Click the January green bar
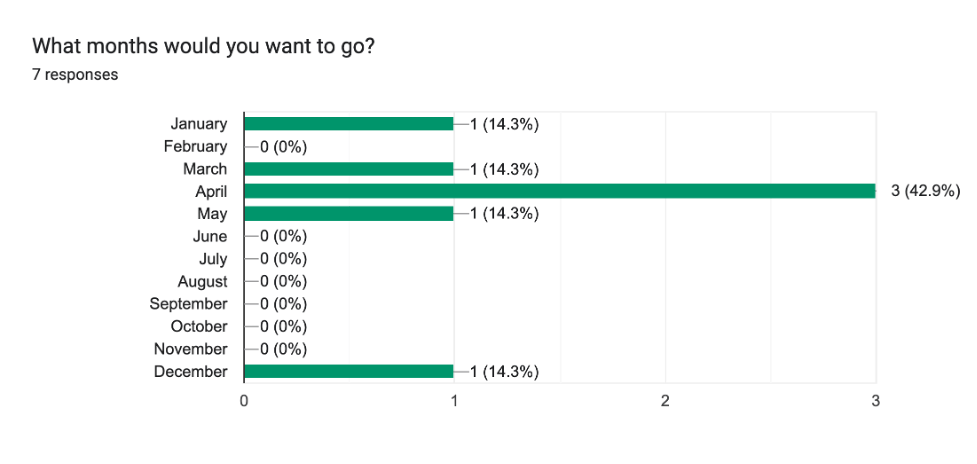This screenshot has width=977, height=464. tap(349, 123)
